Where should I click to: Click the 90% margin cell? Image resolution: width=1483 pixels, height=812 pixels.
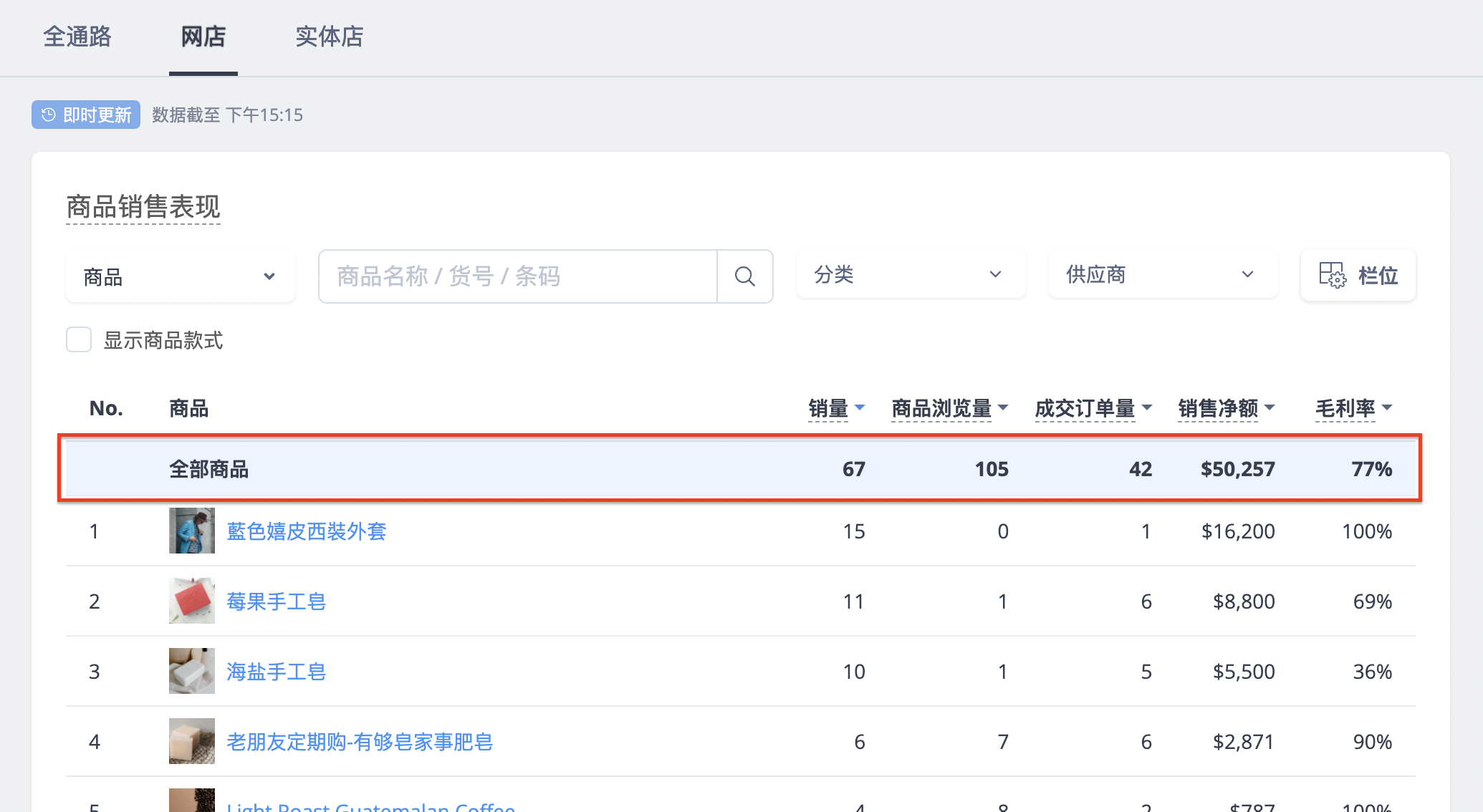point(1373,742)
